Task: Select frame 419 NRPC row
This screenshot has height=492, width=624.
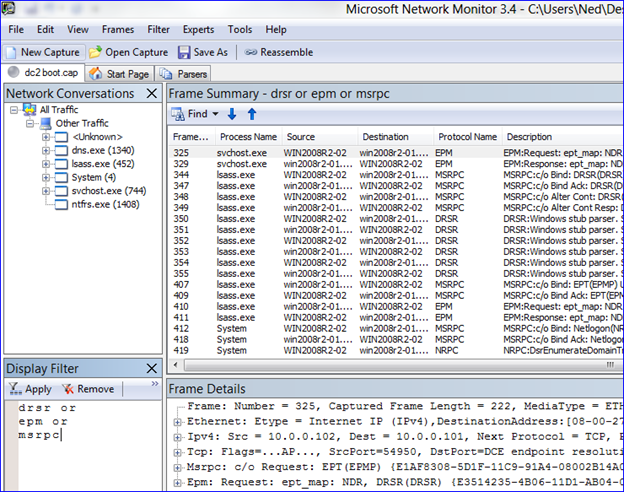Action: pyautogui.click(x=396, y=350)
